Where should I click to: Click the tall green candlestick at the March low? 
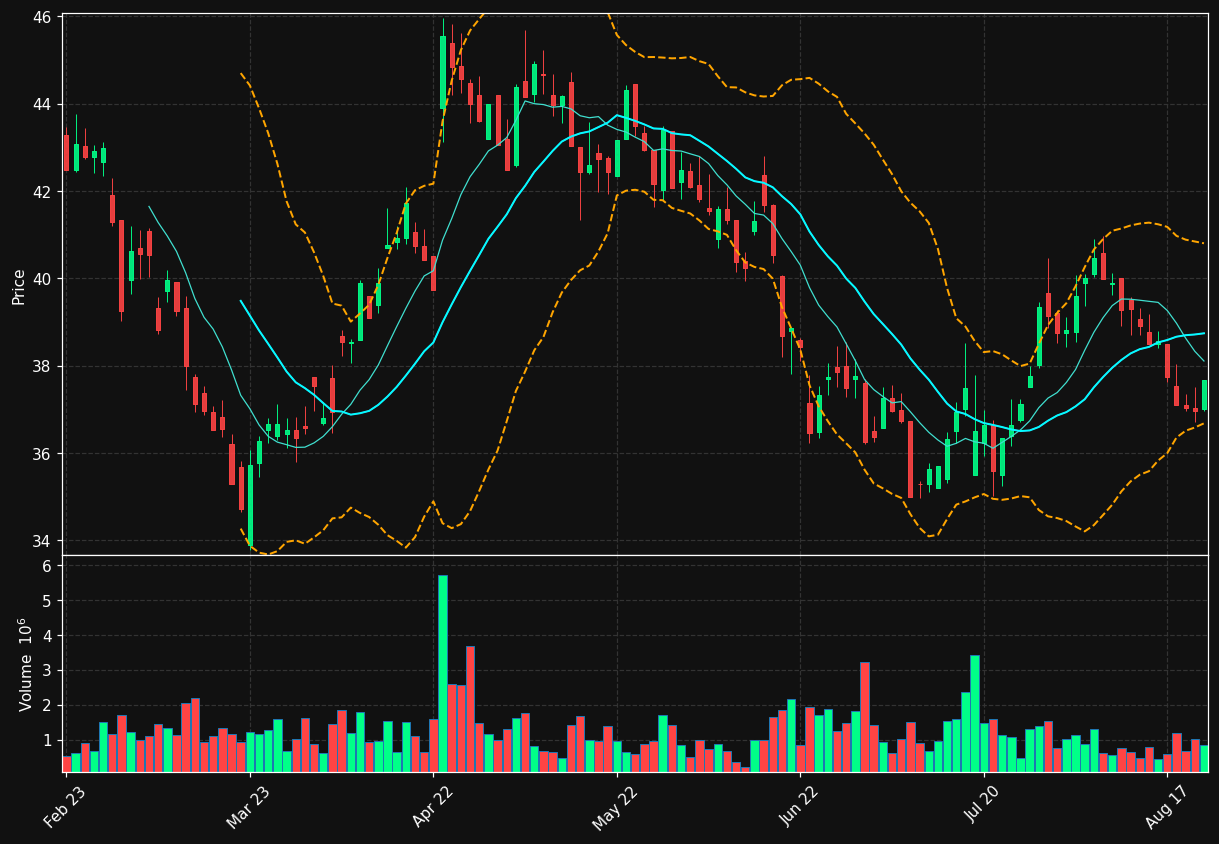pyautogui.click(x=250, y=507)
